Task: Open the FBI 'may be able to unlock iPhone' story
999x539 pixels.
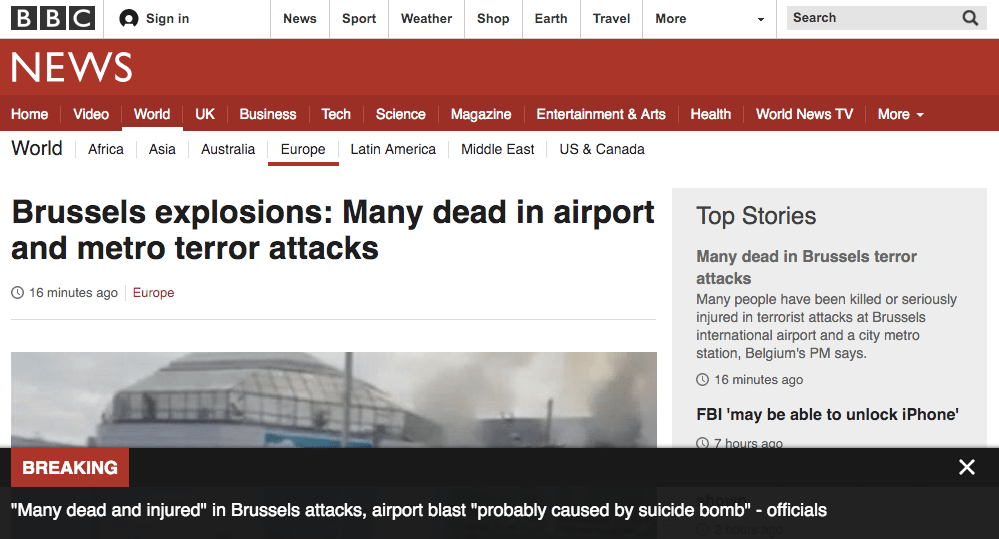Action: 827,414
